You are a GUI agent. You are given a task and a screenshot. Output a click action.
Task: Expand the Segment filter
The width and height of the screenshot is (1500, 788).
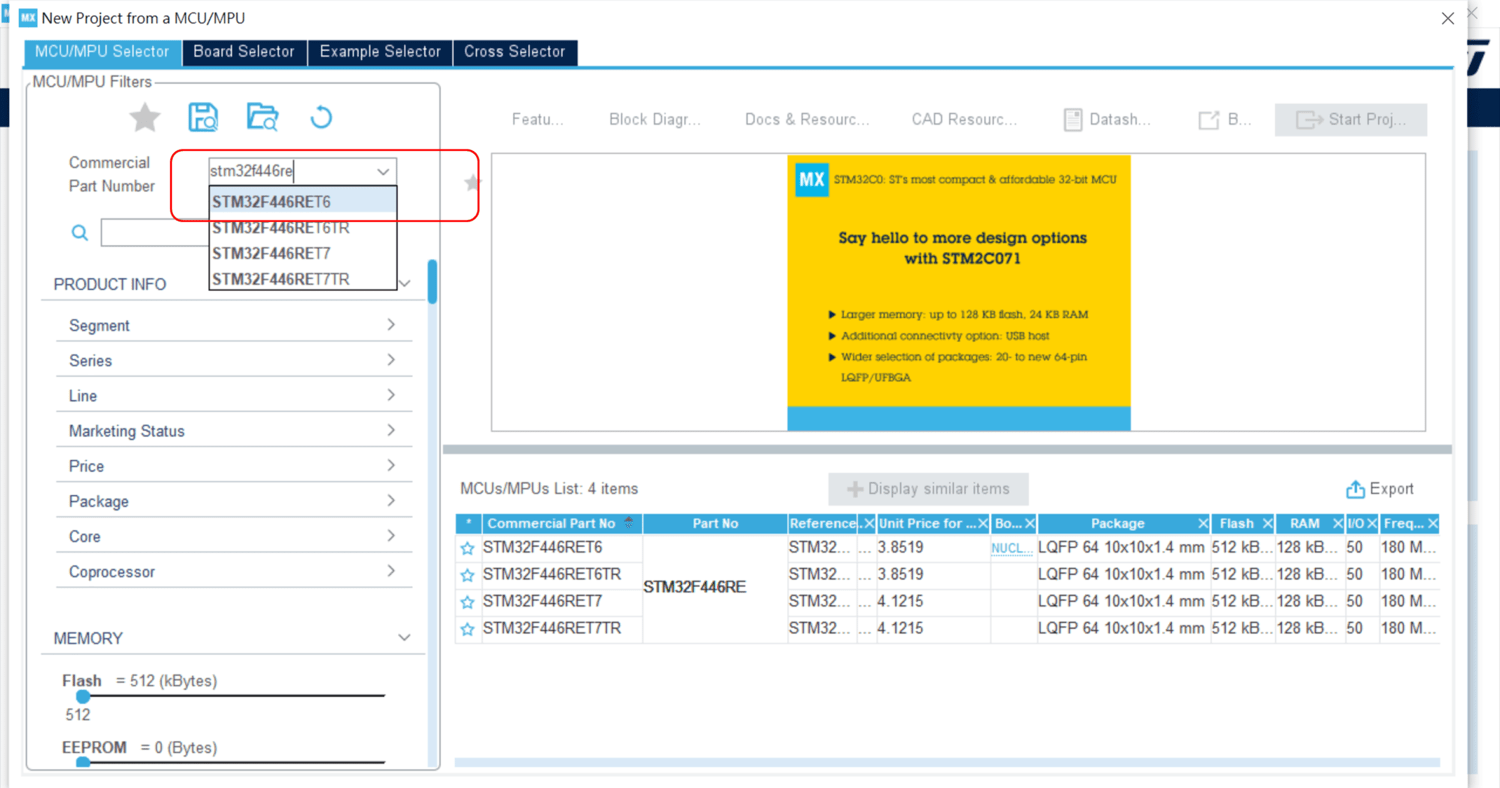391,325
